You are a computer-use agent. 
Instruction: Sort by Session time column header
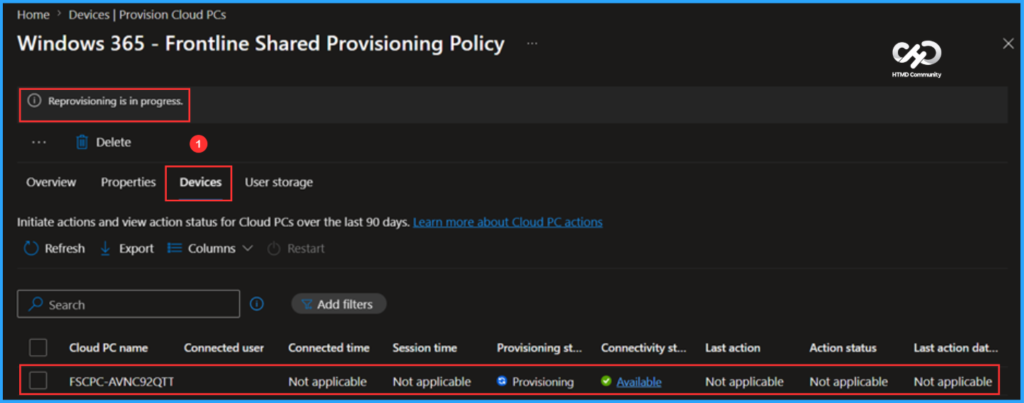point(424,348)
